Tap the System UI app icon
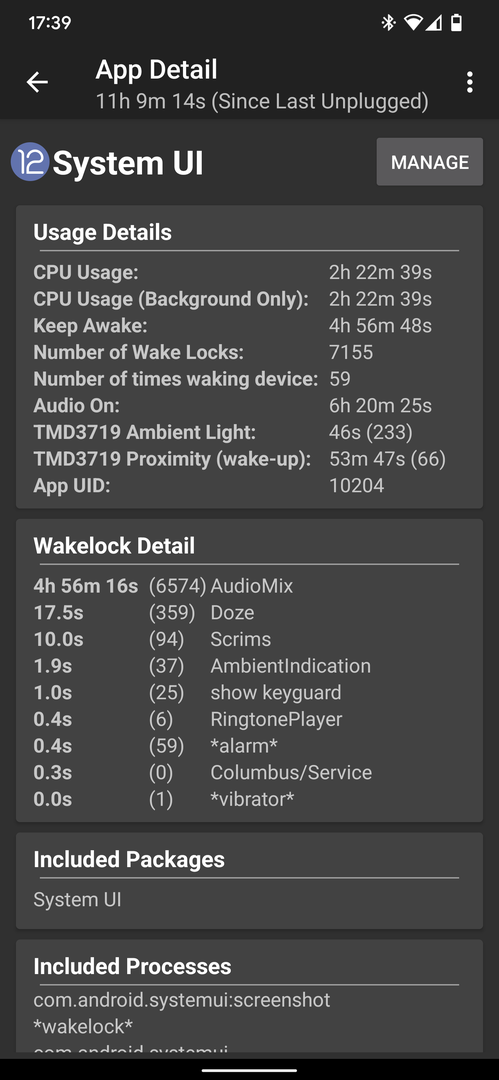This screenshot has height=1080, width=499. 30,163
